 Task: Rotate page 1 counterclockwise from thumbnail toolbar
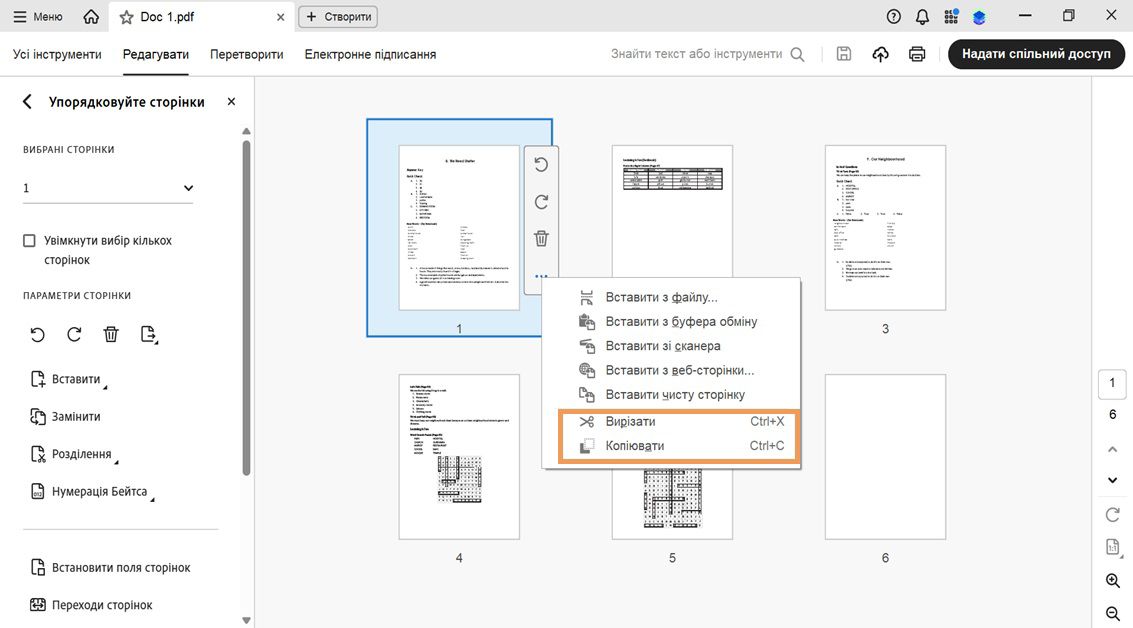tap(541, 165)
